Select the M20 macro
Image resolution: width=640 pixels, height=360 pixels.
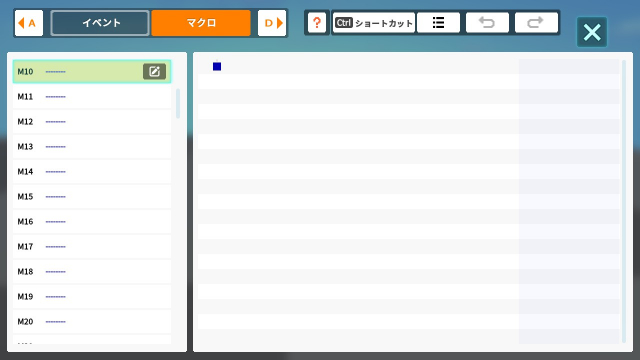[92, 322]
